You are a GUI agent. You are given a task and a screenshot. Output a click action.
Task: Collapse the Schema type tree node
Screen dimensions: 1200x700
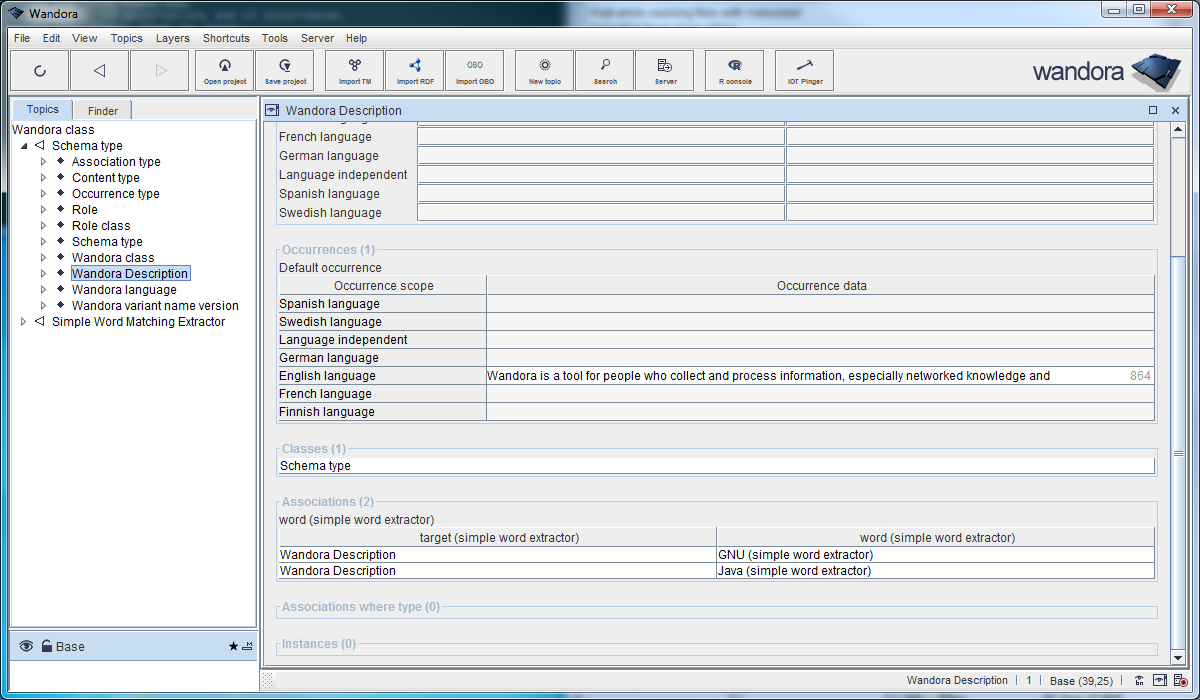click(24, 146)
